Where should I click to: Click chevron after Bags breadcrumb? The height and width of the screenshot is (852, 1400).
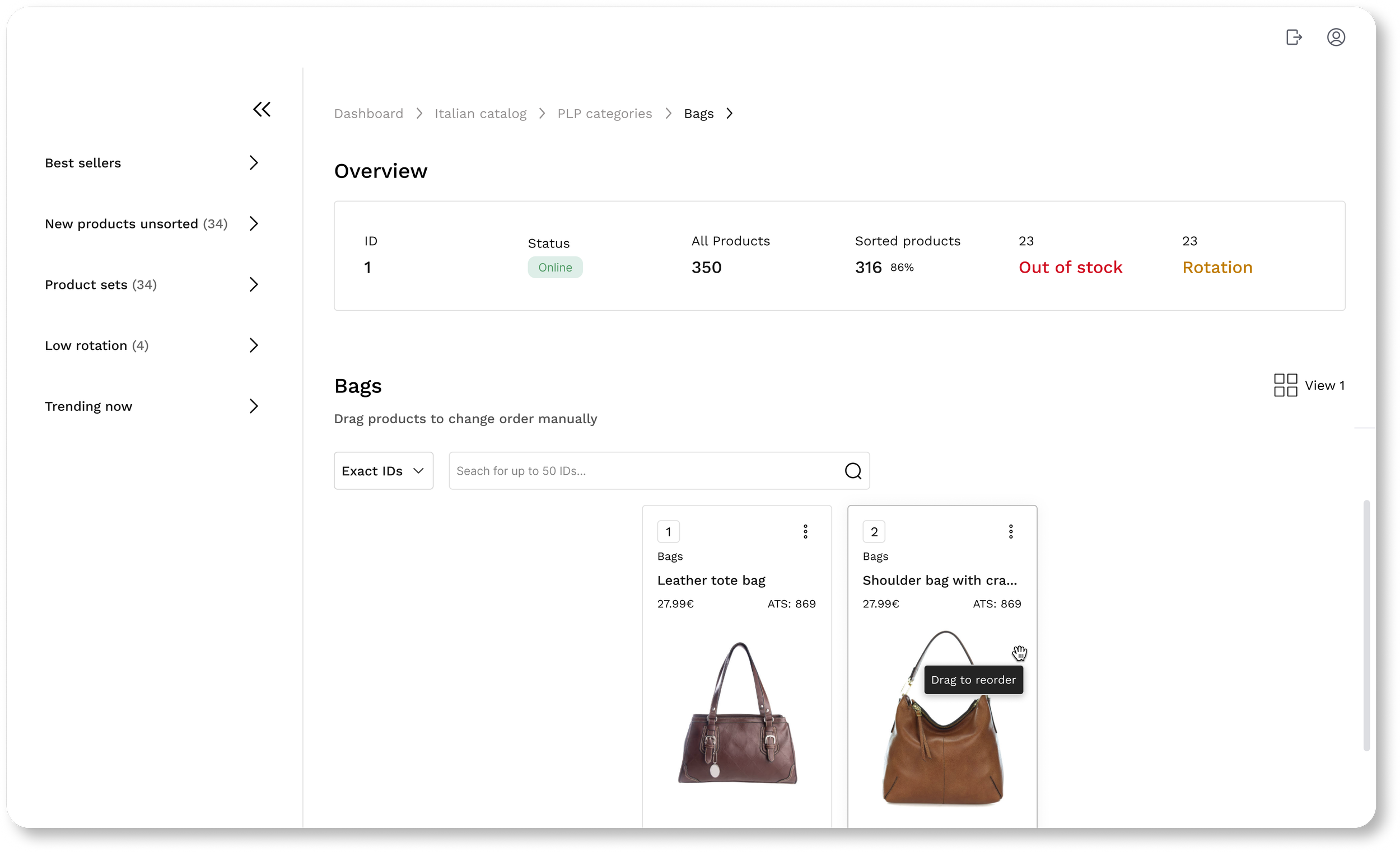point(730,114)
